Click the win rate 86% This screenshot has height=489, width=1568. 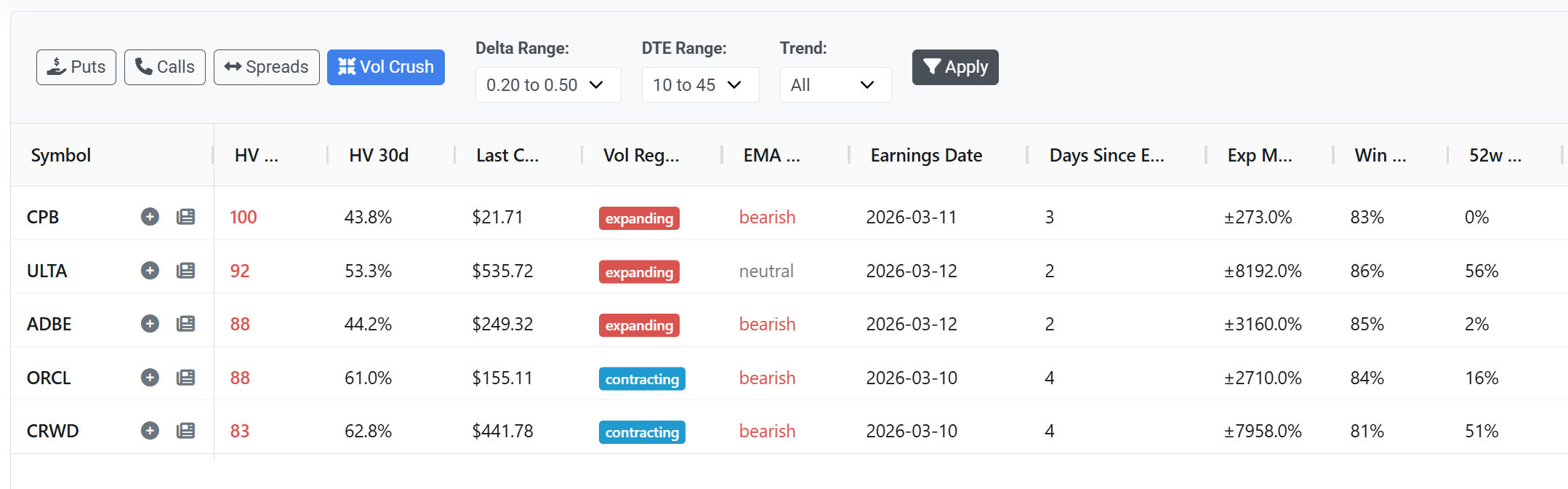[x=1367, y=271]
